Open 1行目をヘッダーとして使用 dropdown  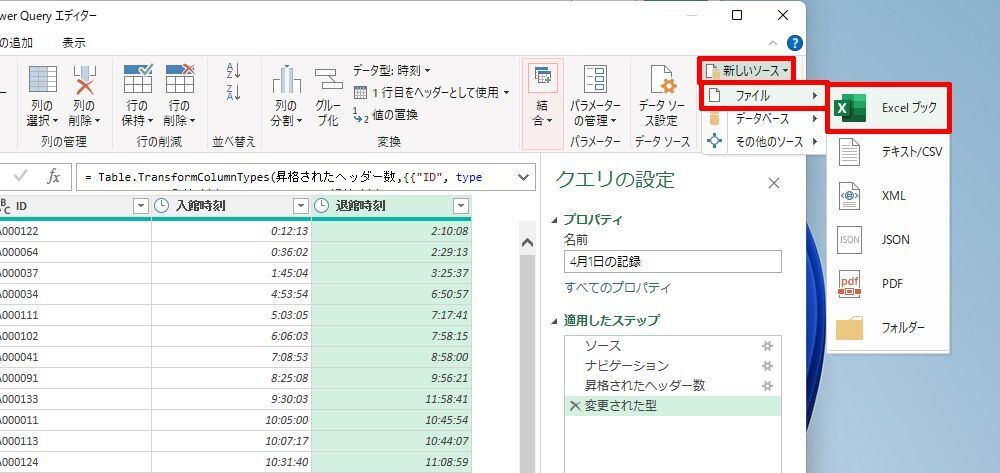(432, 92)
